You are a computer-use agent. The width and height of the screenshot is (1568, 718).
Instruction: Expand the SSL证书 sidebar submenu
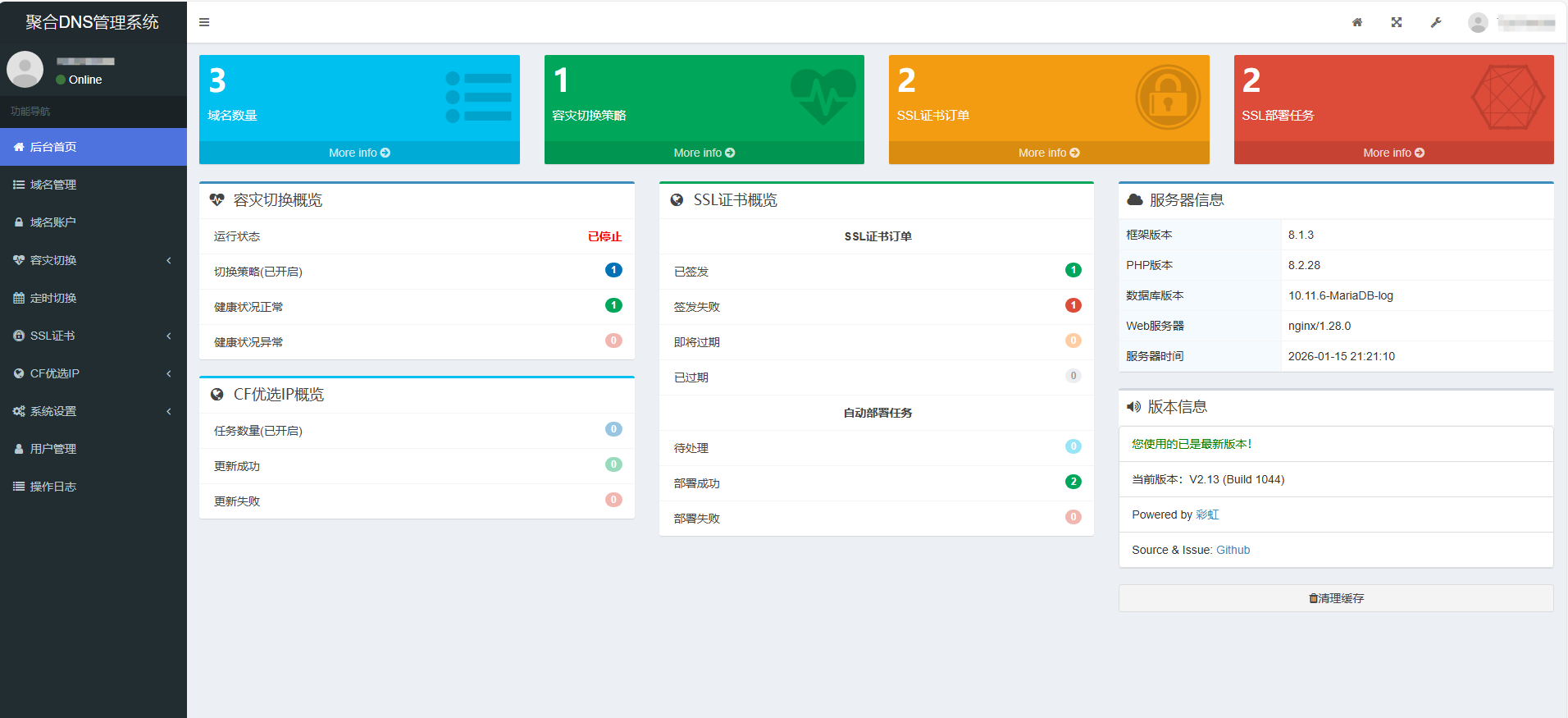coord(93,336)
